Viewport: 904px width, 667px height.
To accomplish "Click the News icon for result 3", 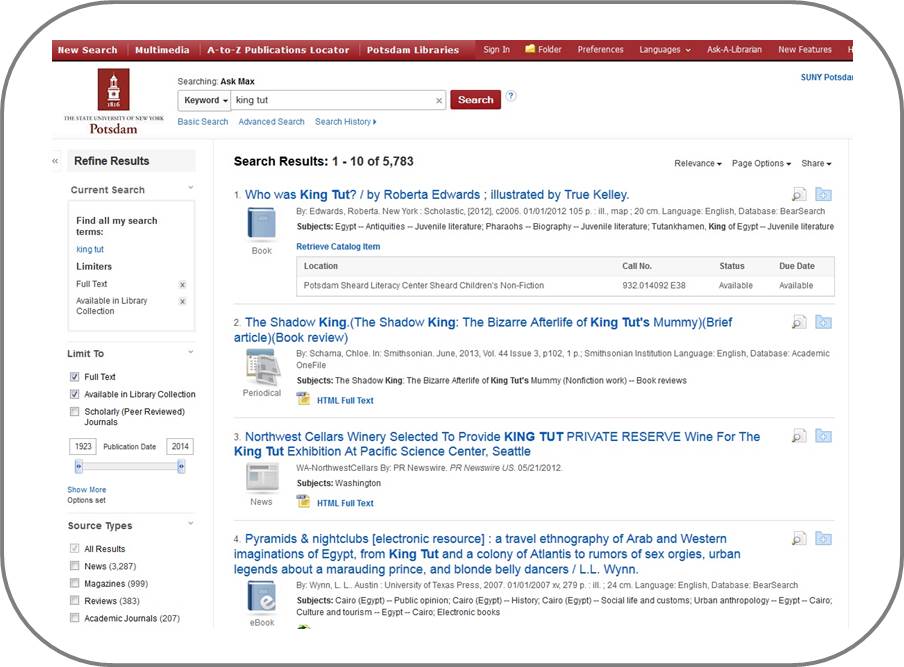I will [262, 478].
